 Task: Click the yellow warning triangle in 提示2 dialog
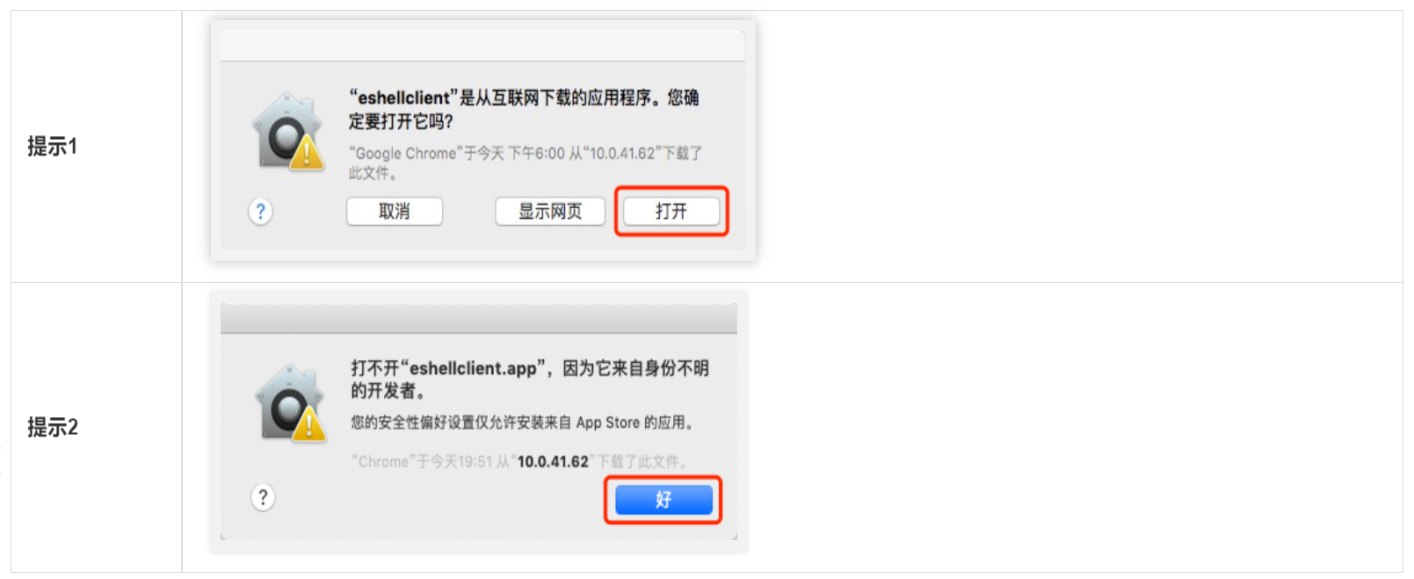[308, 425]
